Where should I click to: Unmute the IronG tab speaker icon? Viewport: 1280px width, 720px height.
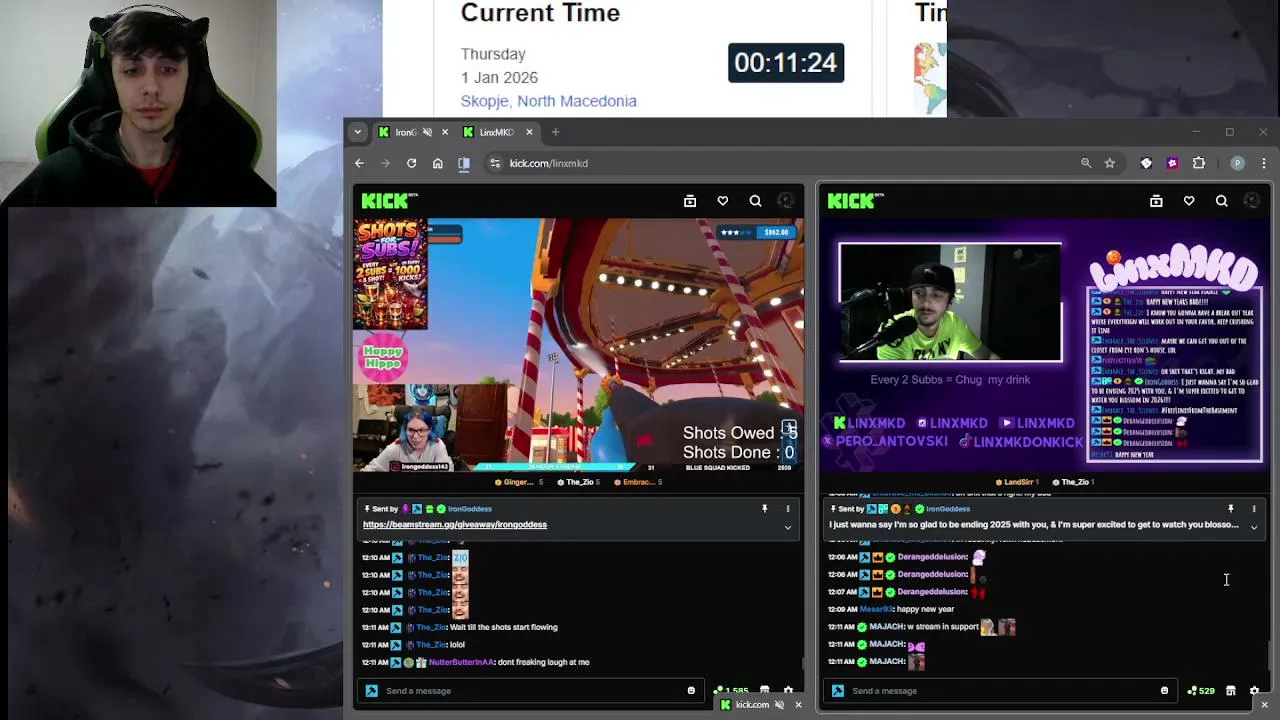[428, 132]
